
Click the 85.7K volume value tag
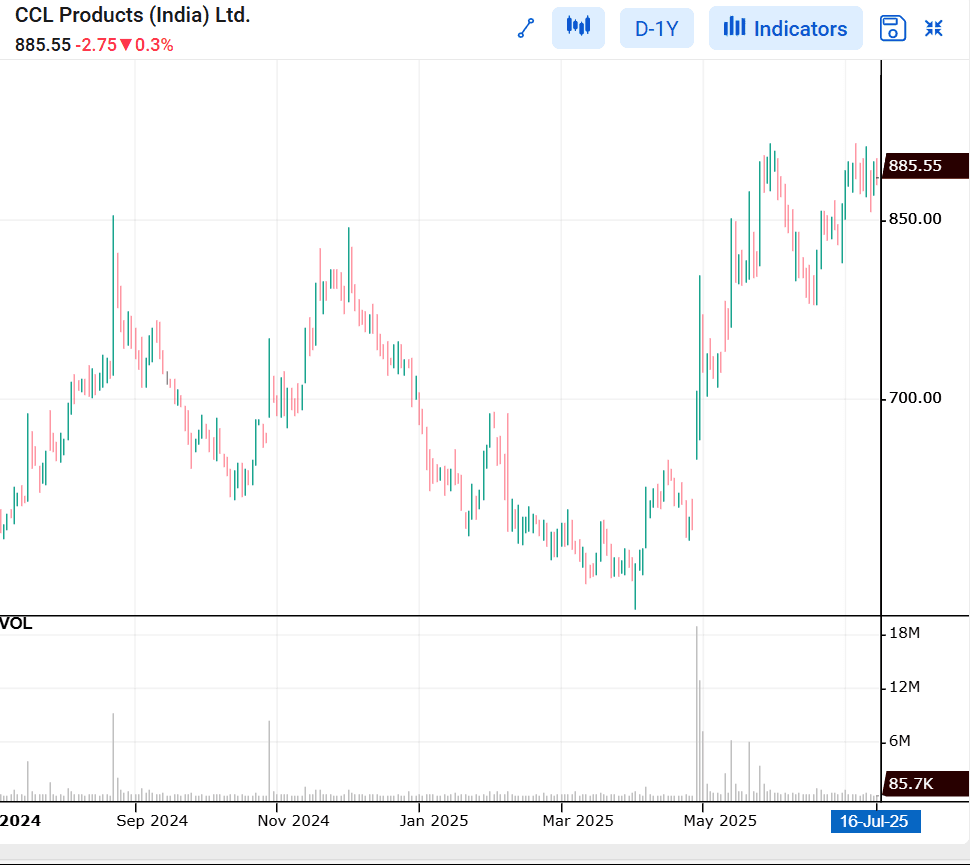pyautogui.click(x=925, y=784)
